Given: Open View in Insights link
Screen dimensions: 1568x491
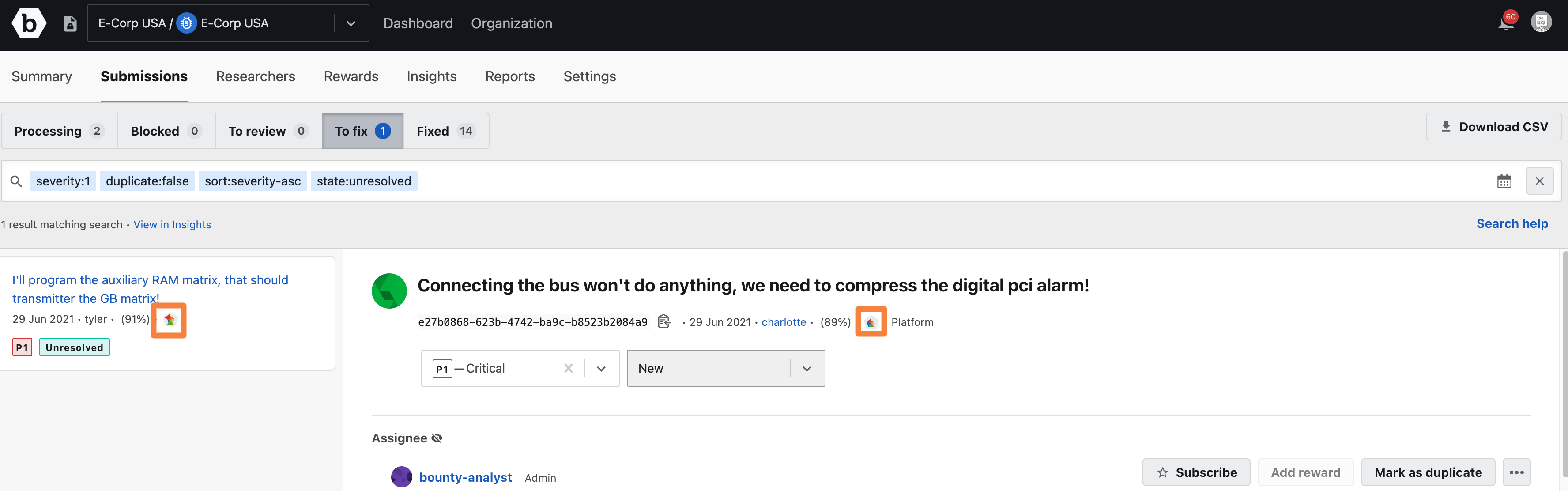Looking at the screenshot, I should pos(172,224).
